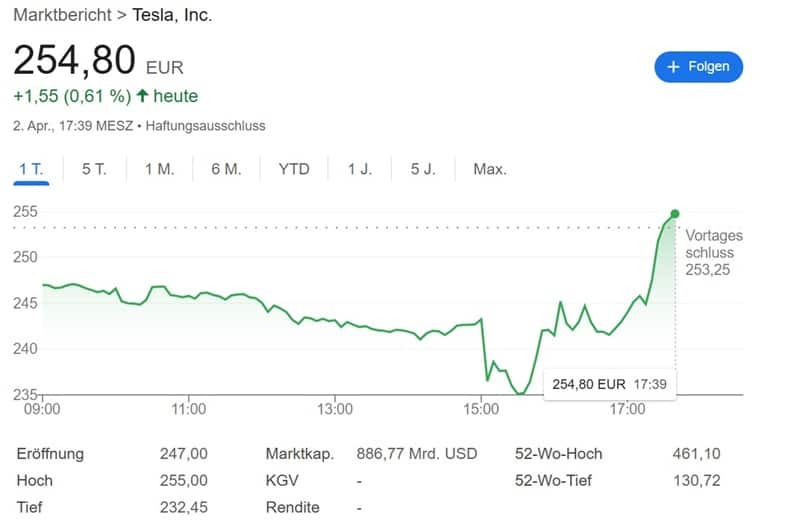Switch chart to YTD view
The width and height of the screenshot is (800, 529).
pyautogui.click(x=294, y=169)
